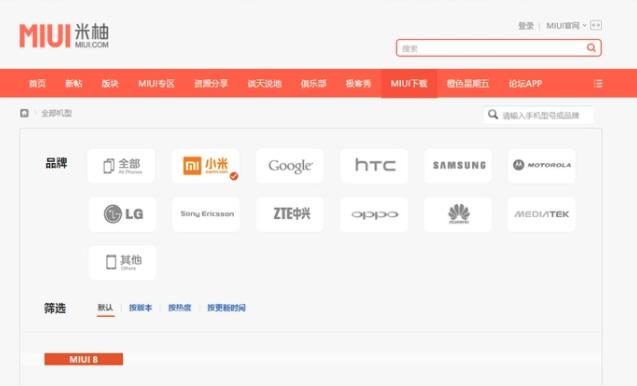Viewport: 637px width, 386px height.
Task: Click the MIUI 8 section label
Action: [84, 359]
